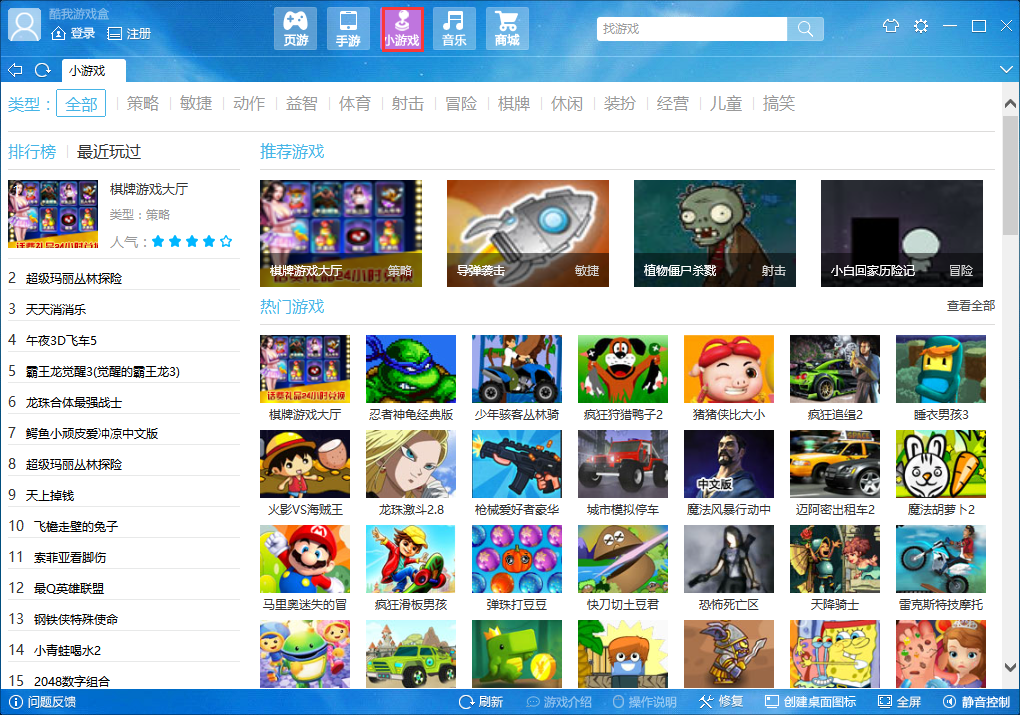Open the skin shirt icon in title bar
Image resolution: width=1020 pixels, height=715 pixels.
[x=891, y=26]
